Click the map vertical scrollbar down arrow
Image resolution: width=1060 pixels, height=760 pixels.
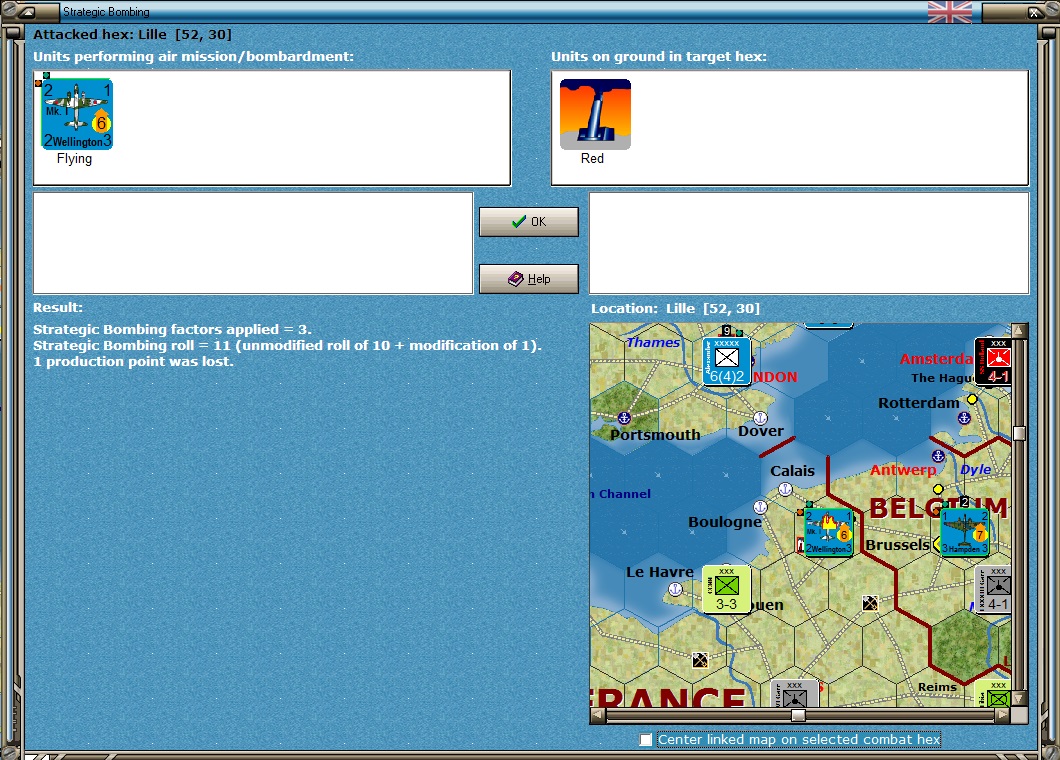(x=1019, y=698)
